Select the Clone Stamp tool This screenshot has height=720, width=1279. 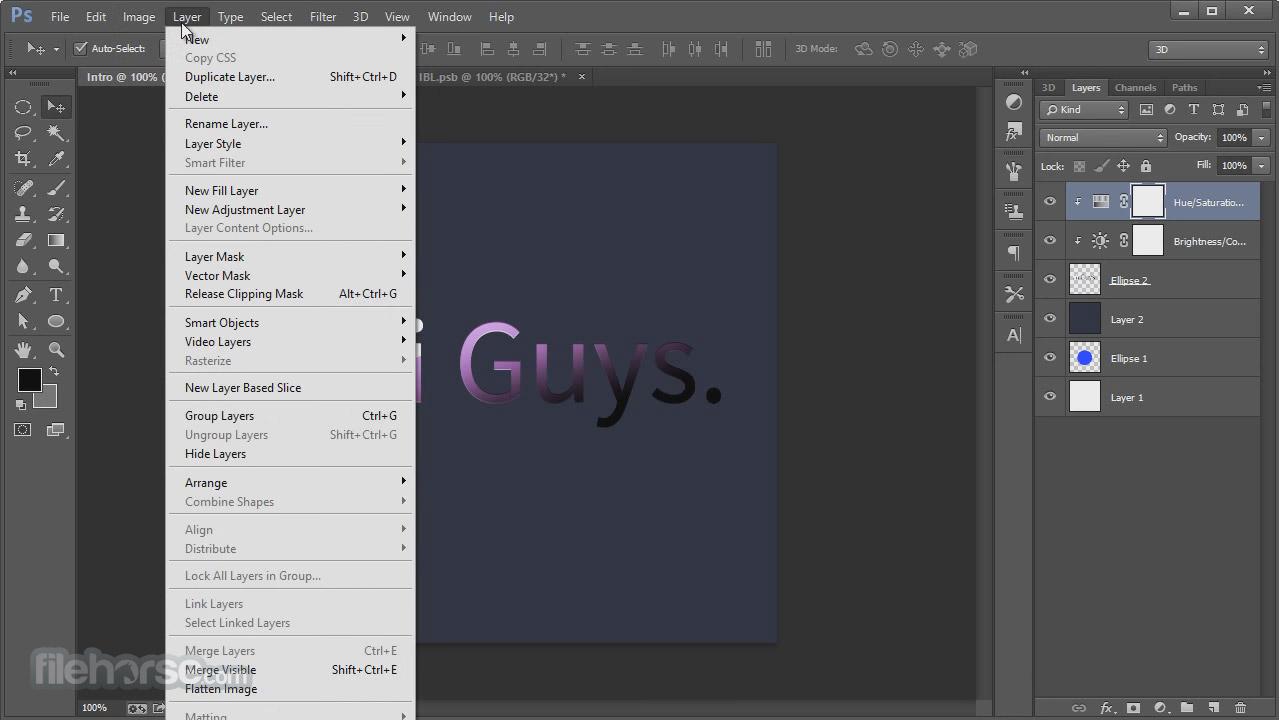(23, 214)
